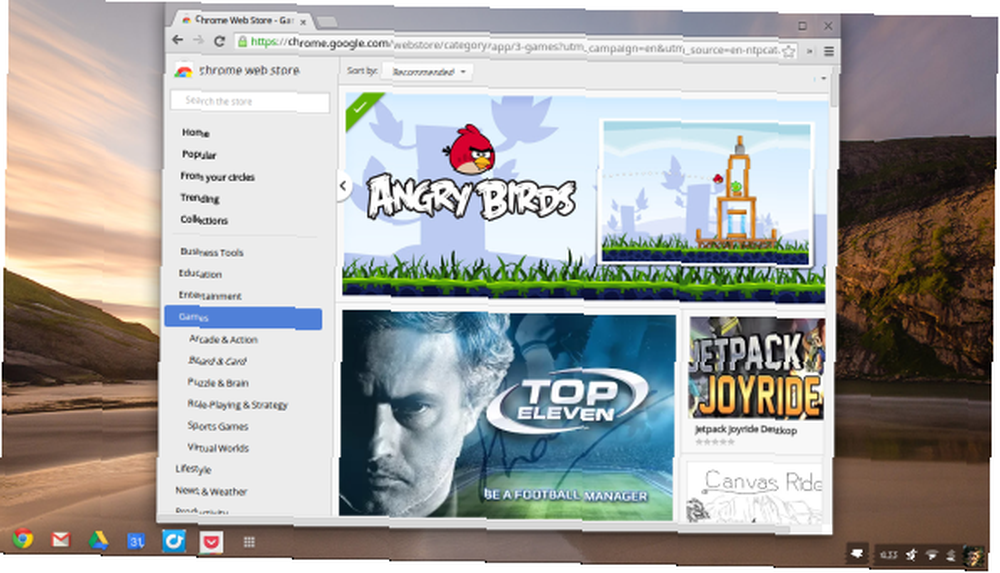This screenshot has width=1000, height=573.
Task: Open Role-Playing & Strategy subcategory
Action: click(237, 404)
